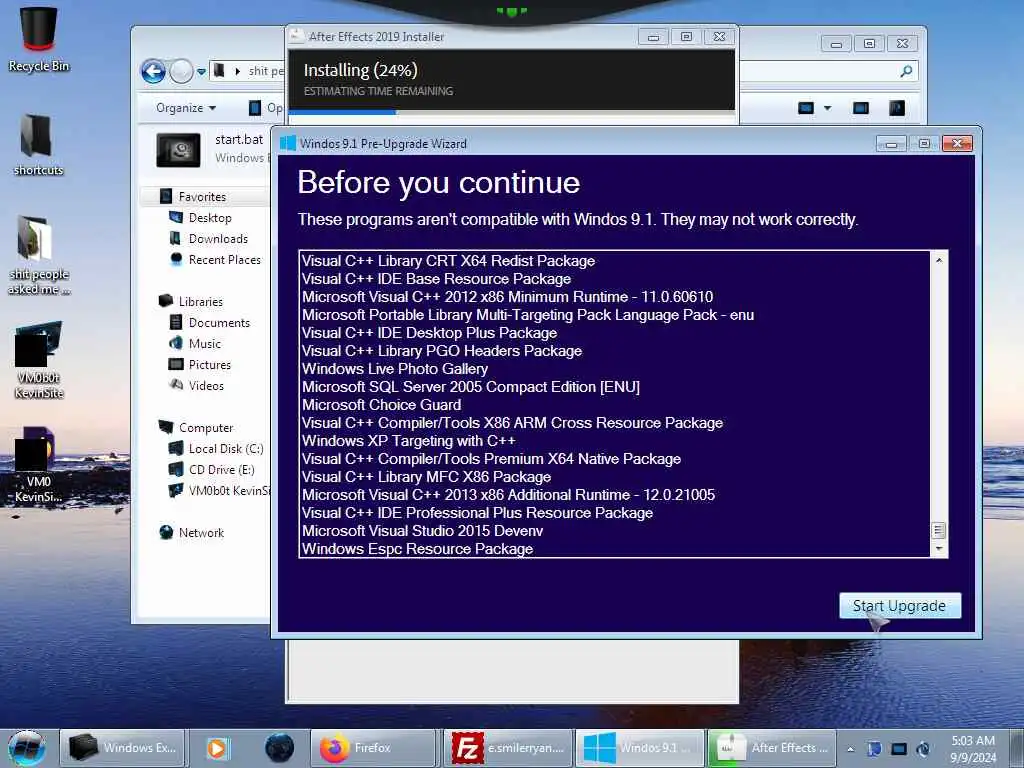Open the shortcuts folder on desktop

point(38,145)
